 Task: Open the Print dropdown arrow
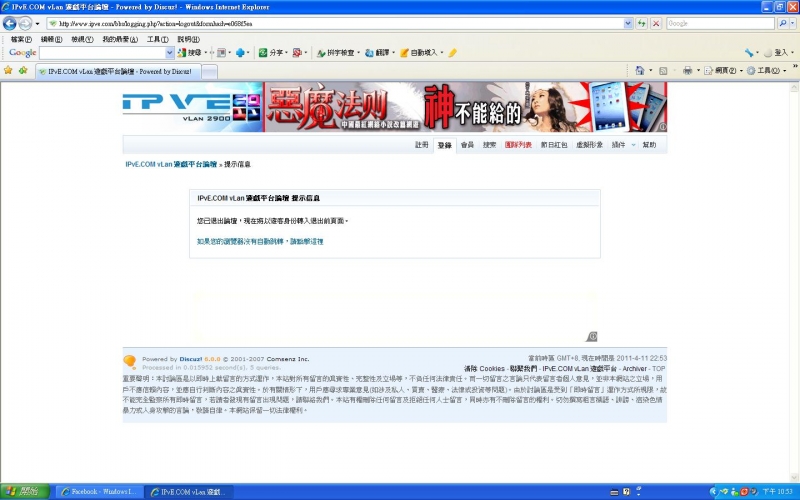pos(698,71)
